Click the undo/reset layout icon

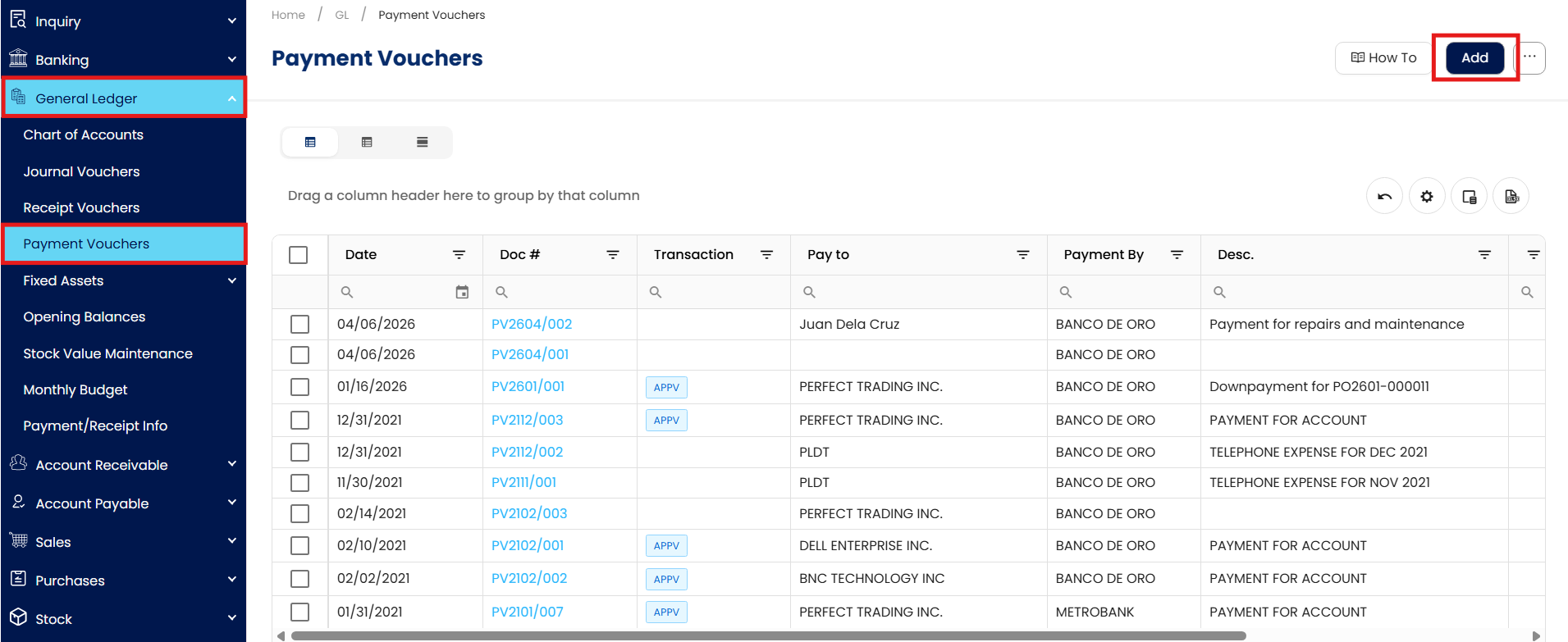coord(1384,196)
